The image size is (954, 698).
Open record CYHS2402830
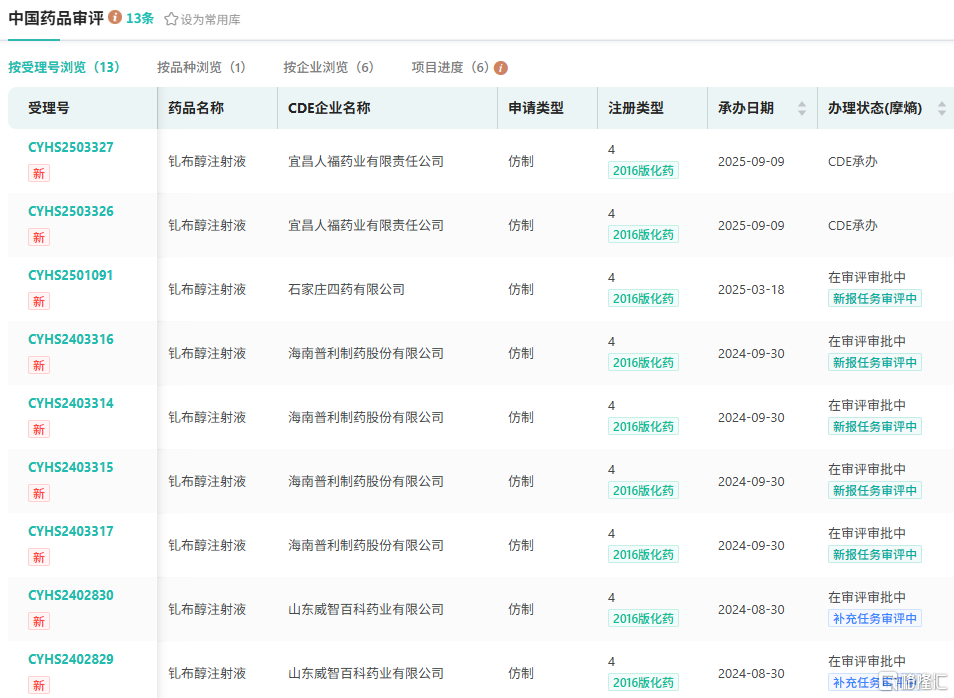click(71, 595)
